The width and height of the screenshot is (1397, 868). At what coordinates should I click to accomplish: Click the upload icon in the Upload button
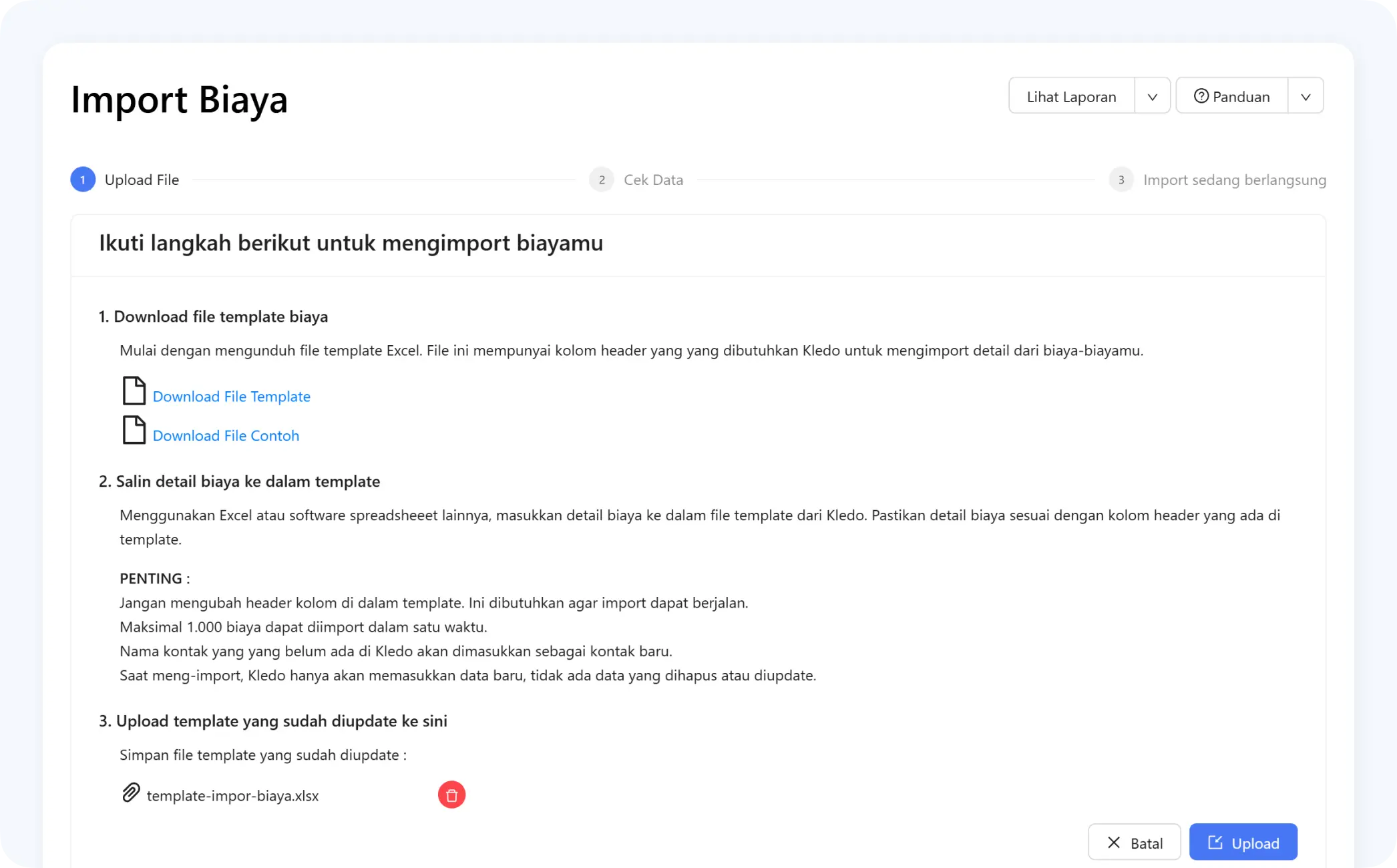pyautogui.click(x=1215, y=843)
